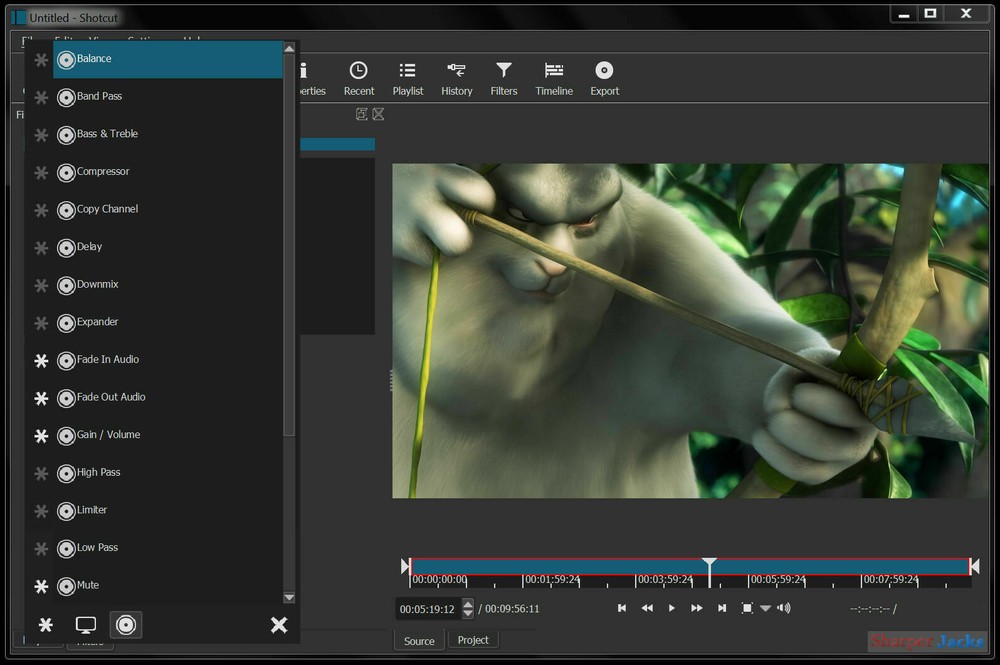Open the Export panel
The image size is (1000, 665).
[604, 78]
